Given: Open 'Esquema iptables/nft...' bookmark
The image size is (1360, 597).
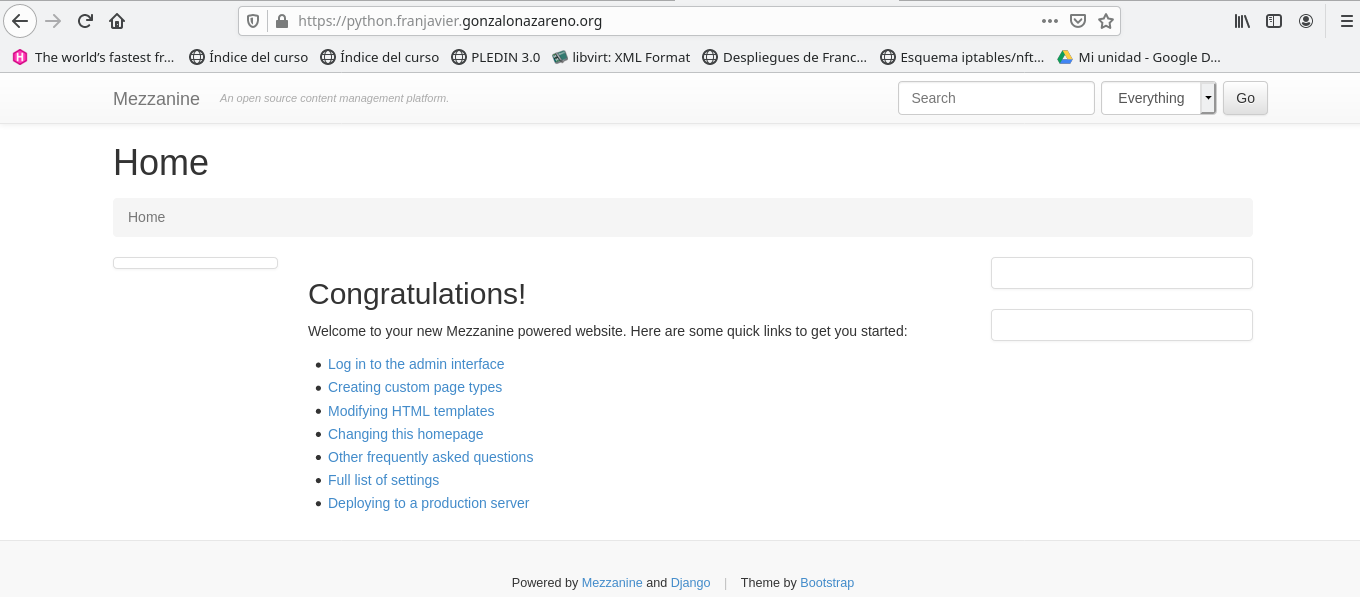Looking at the screenshot, I should pyautogui.click(x=962, y=57).
